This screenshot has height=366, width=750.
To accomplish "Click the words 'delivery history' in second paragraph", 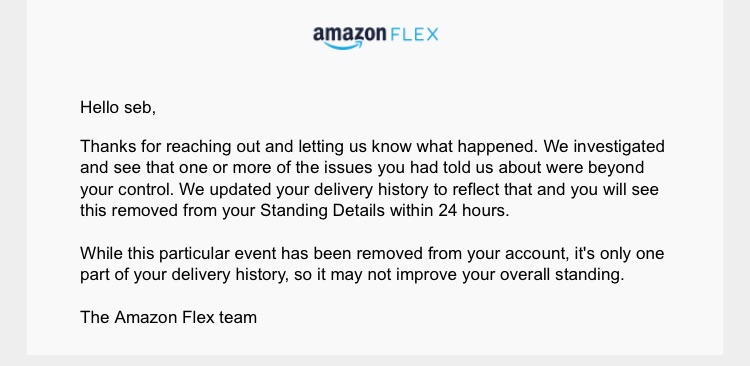I will pyautogui.click(x=230, y=275).
